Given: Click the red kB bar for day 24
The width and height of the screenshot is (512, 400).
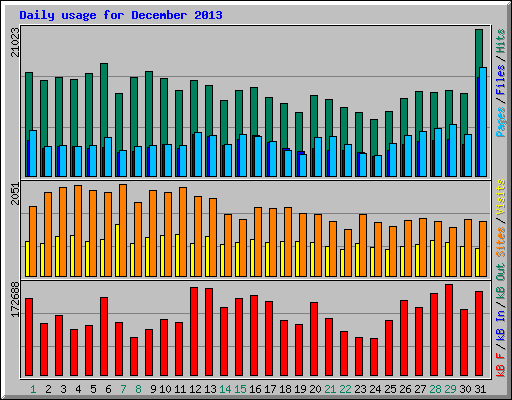Looking at the screenshot, I should (374, 357).
